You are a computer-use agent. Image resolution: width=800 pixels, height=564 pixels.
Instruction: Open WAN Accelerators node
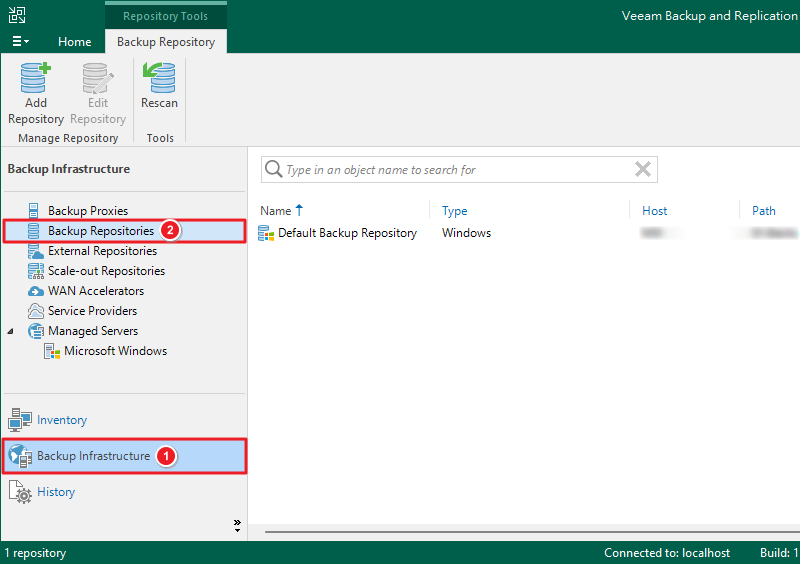click(96, 291)
